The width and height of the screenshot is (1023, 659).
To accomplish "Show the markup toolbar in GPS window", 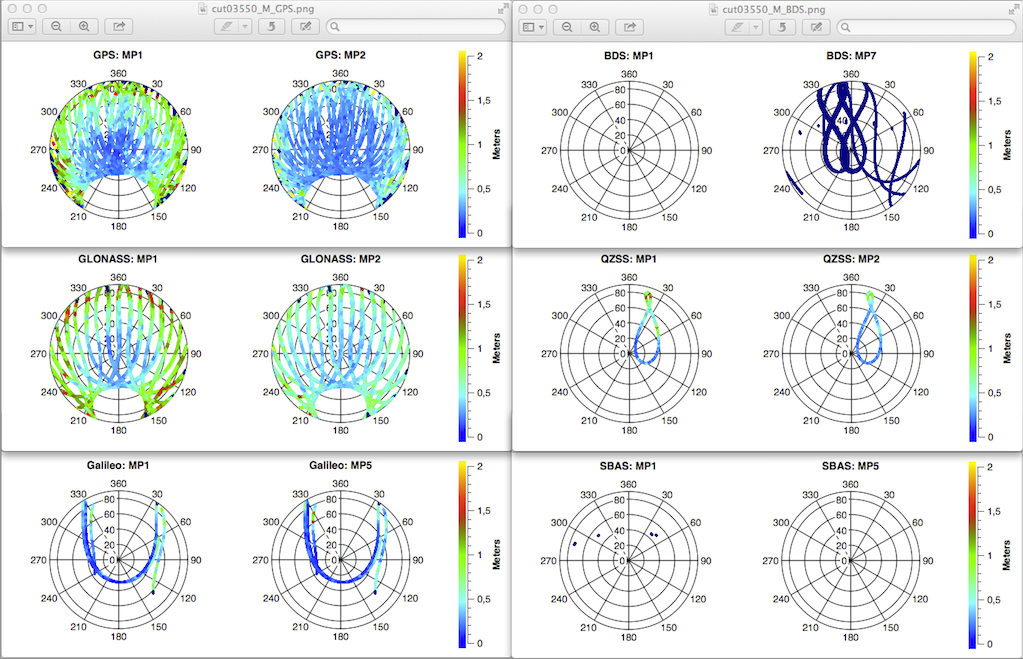I will [306, 27].
